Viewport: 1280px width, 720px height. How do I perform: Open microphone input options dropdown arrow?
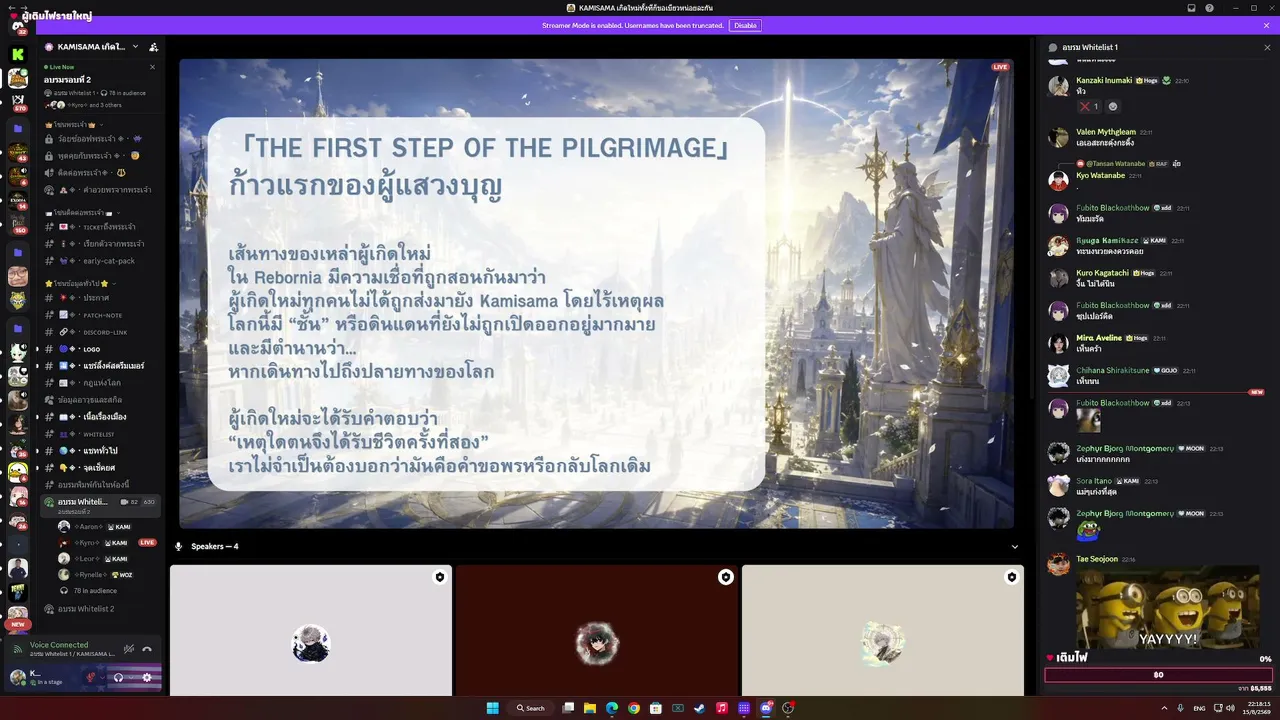tap(102, 677)
